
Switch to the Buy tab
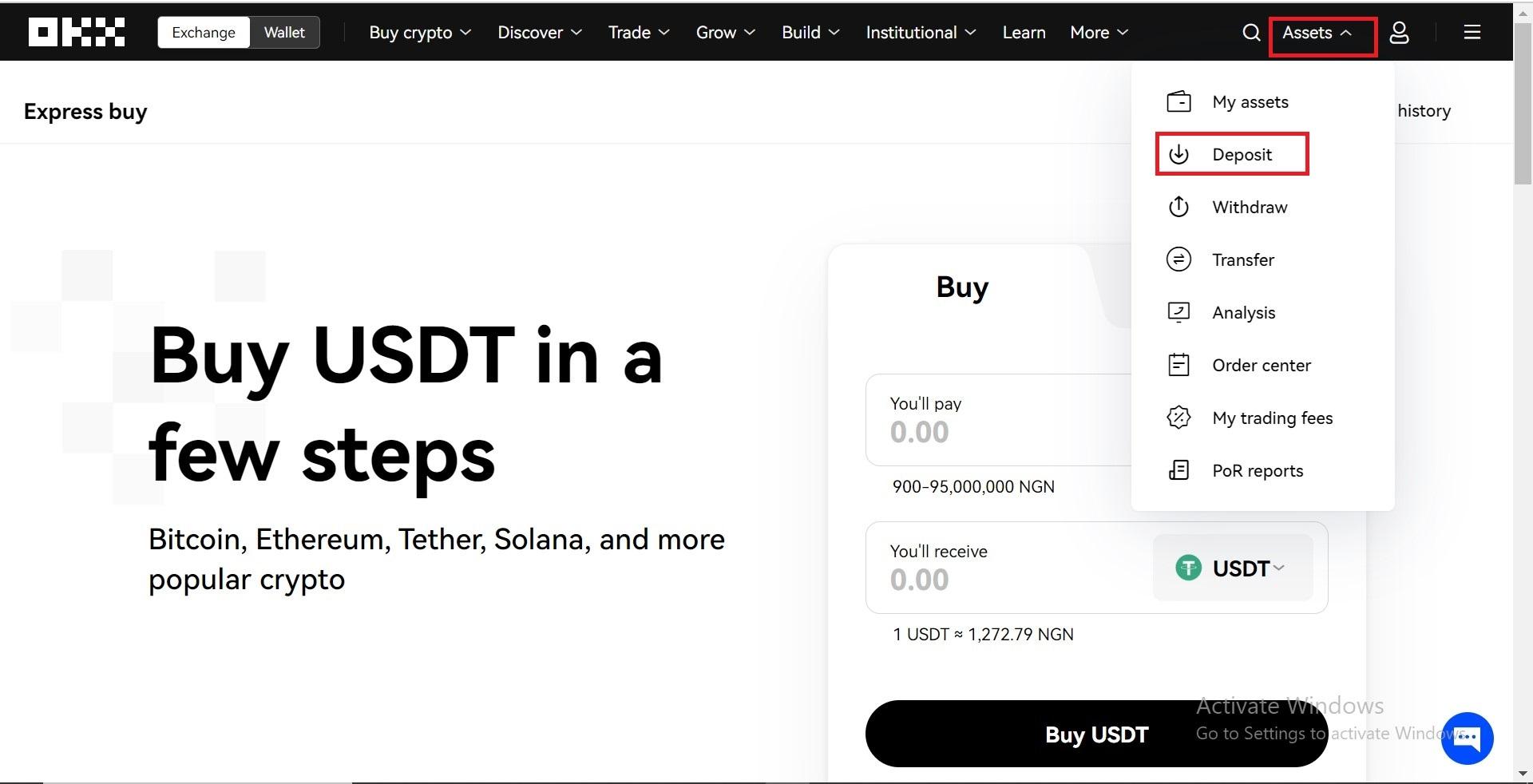[x=962, y=287]
